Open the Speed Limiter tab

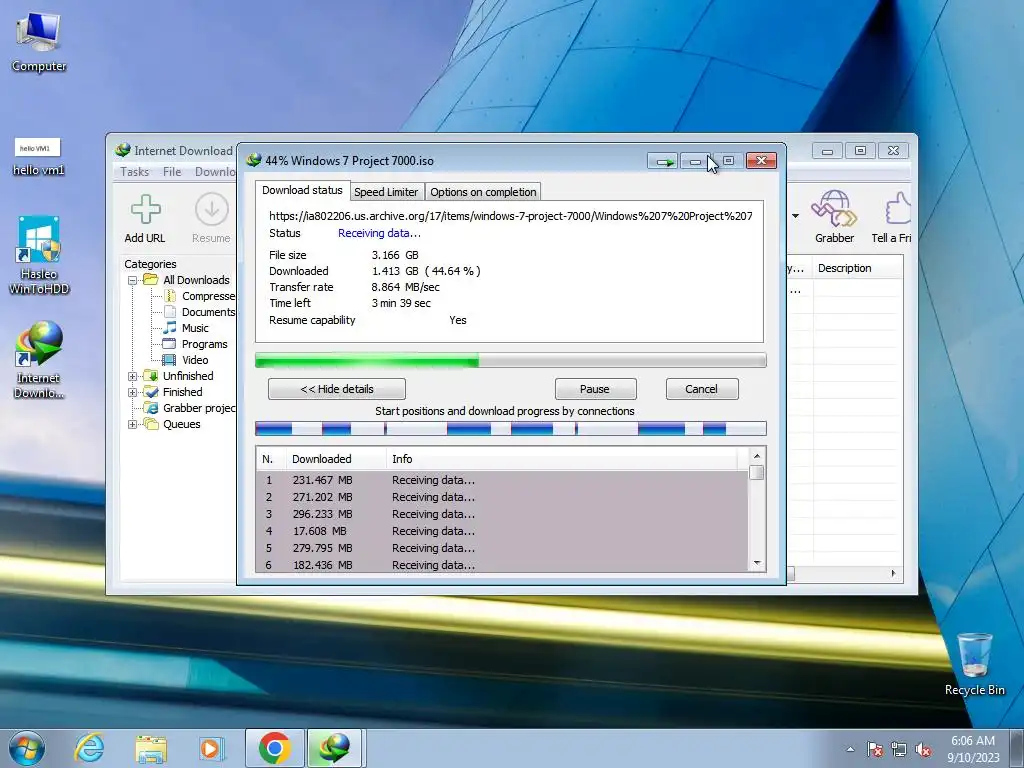[x=386, y=192]
